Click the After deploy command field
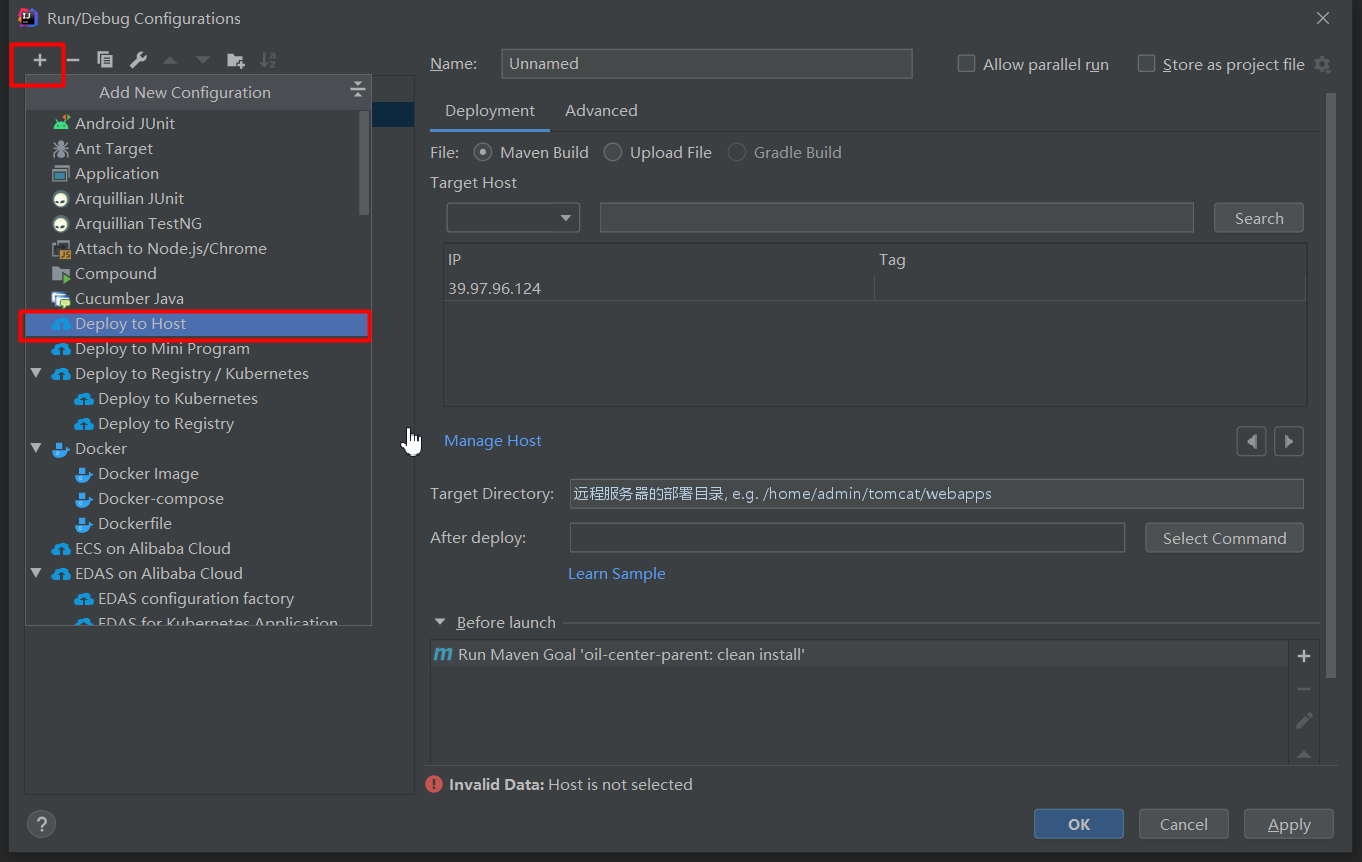 click(x=847, y=537)
